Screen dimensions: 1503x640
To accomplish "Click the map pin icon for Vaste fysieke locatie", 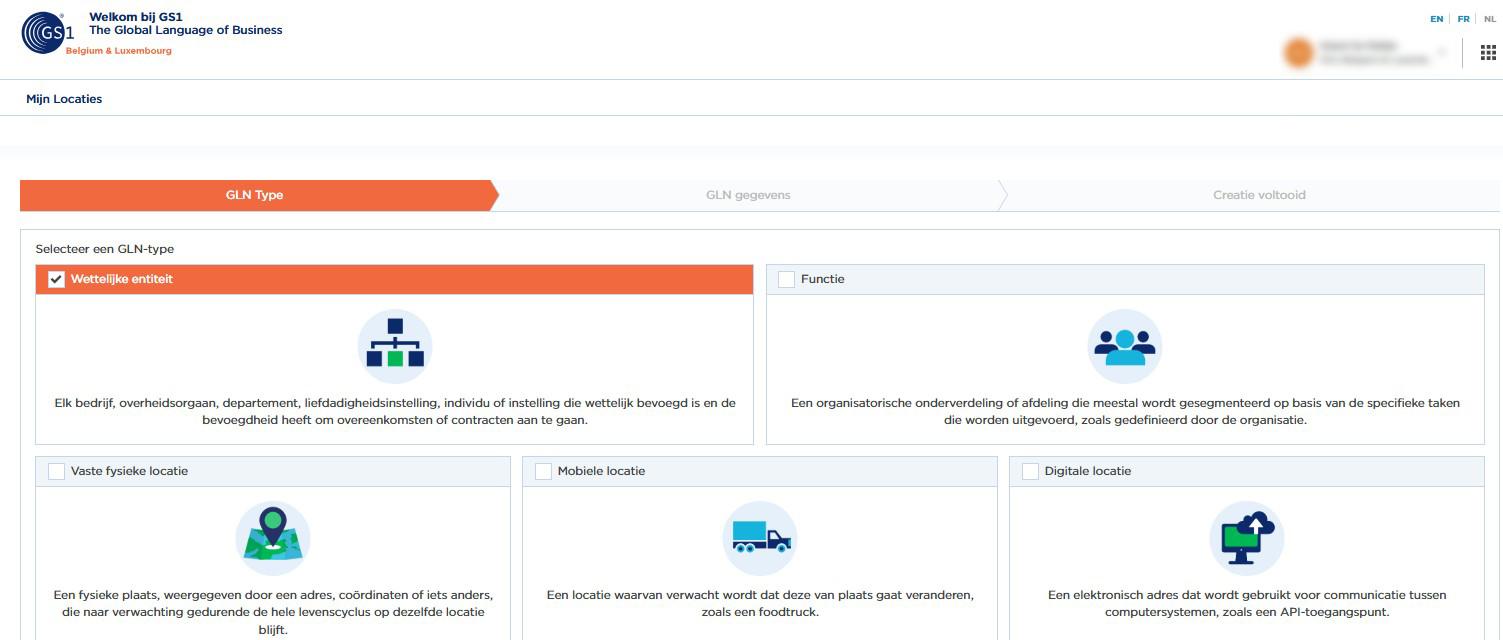I will click(x=273, y=538).
